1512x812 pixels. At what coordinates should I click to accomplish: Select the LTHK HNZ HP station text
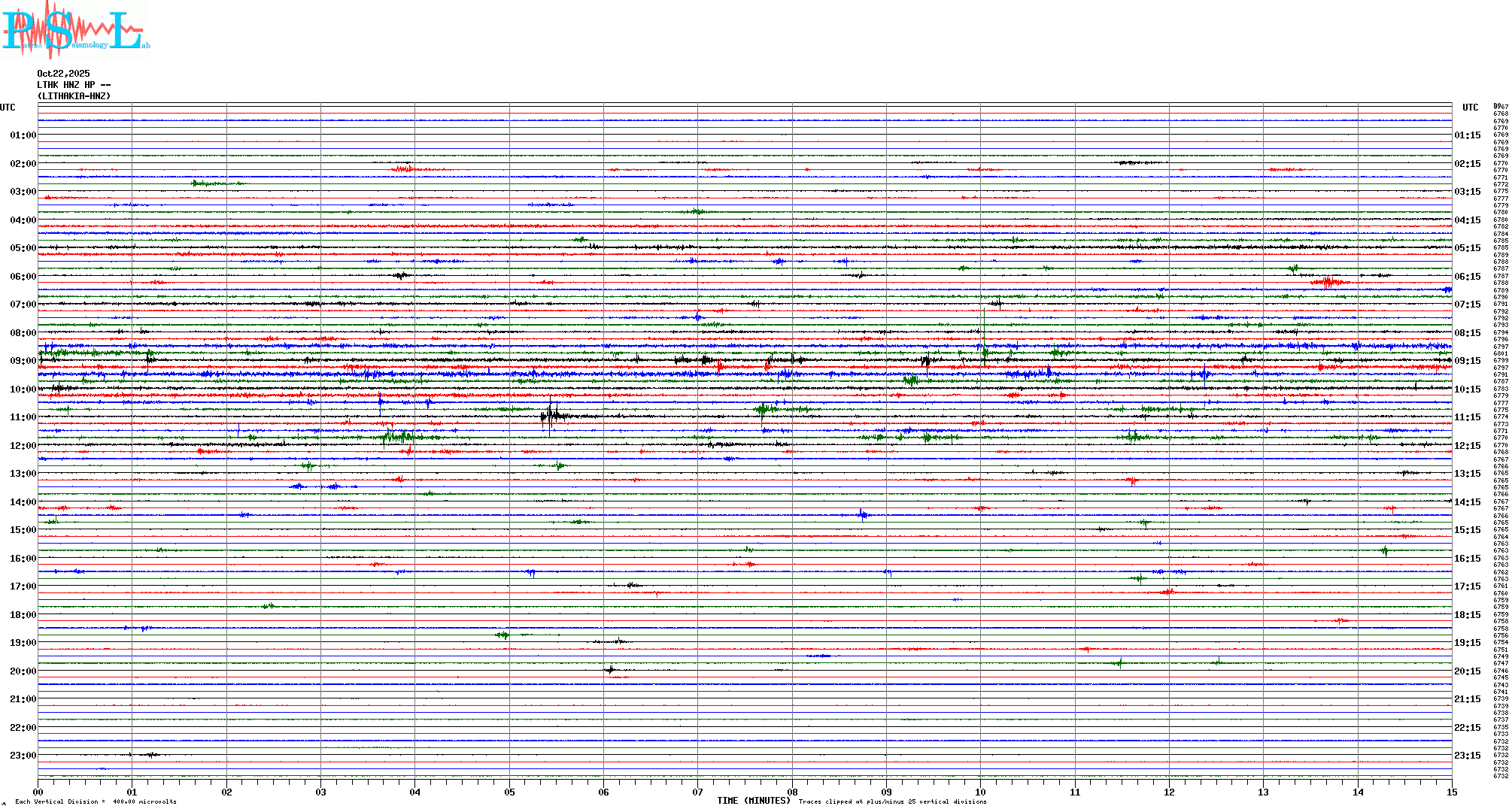click(x=74, y=85)
